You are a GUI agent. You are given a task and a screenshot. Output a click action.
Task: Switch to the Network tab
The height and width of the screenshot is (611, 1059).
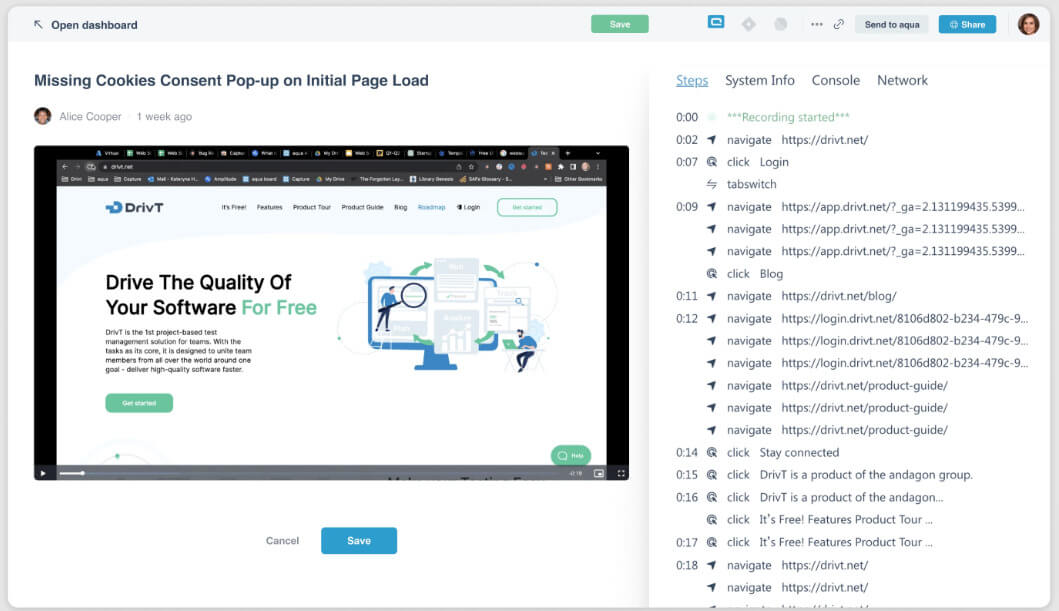(x=902, y=80)
